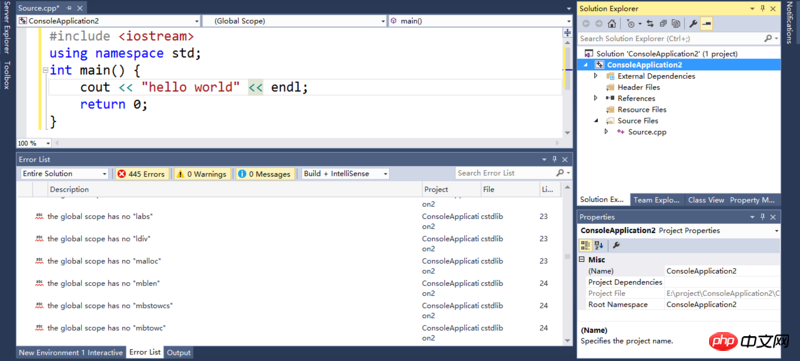This screenshot has width=800, height=361.
Task: Switch to the Team Explorer tab
Action: [656, 200]
